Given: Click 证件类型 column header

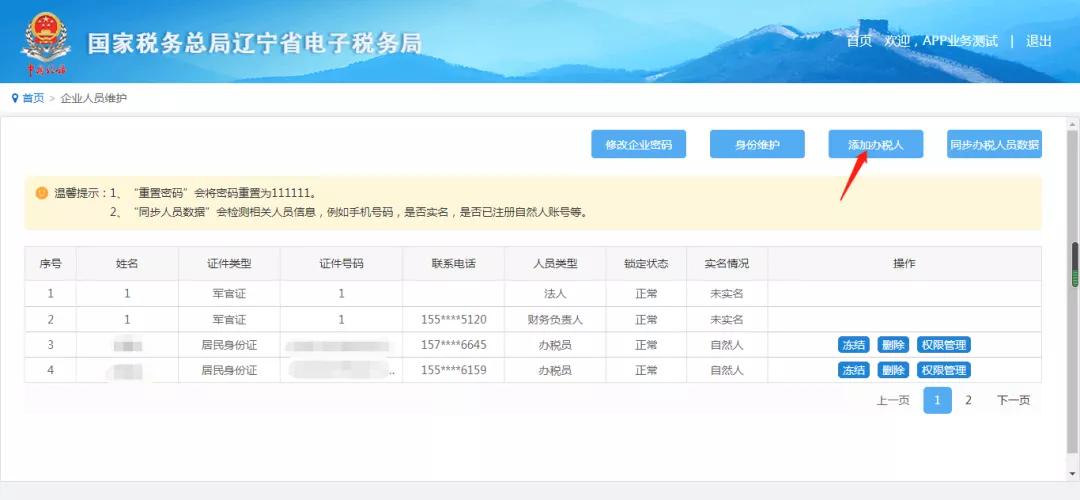Looking at the screenshot, I should point(229,264).
